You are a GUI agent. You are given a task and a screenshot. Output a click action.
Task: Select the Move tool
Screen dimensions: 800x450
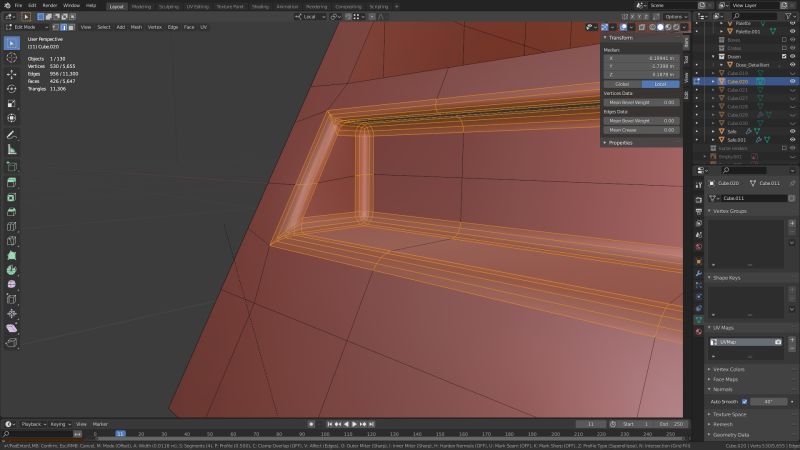(x=11, y=74)
